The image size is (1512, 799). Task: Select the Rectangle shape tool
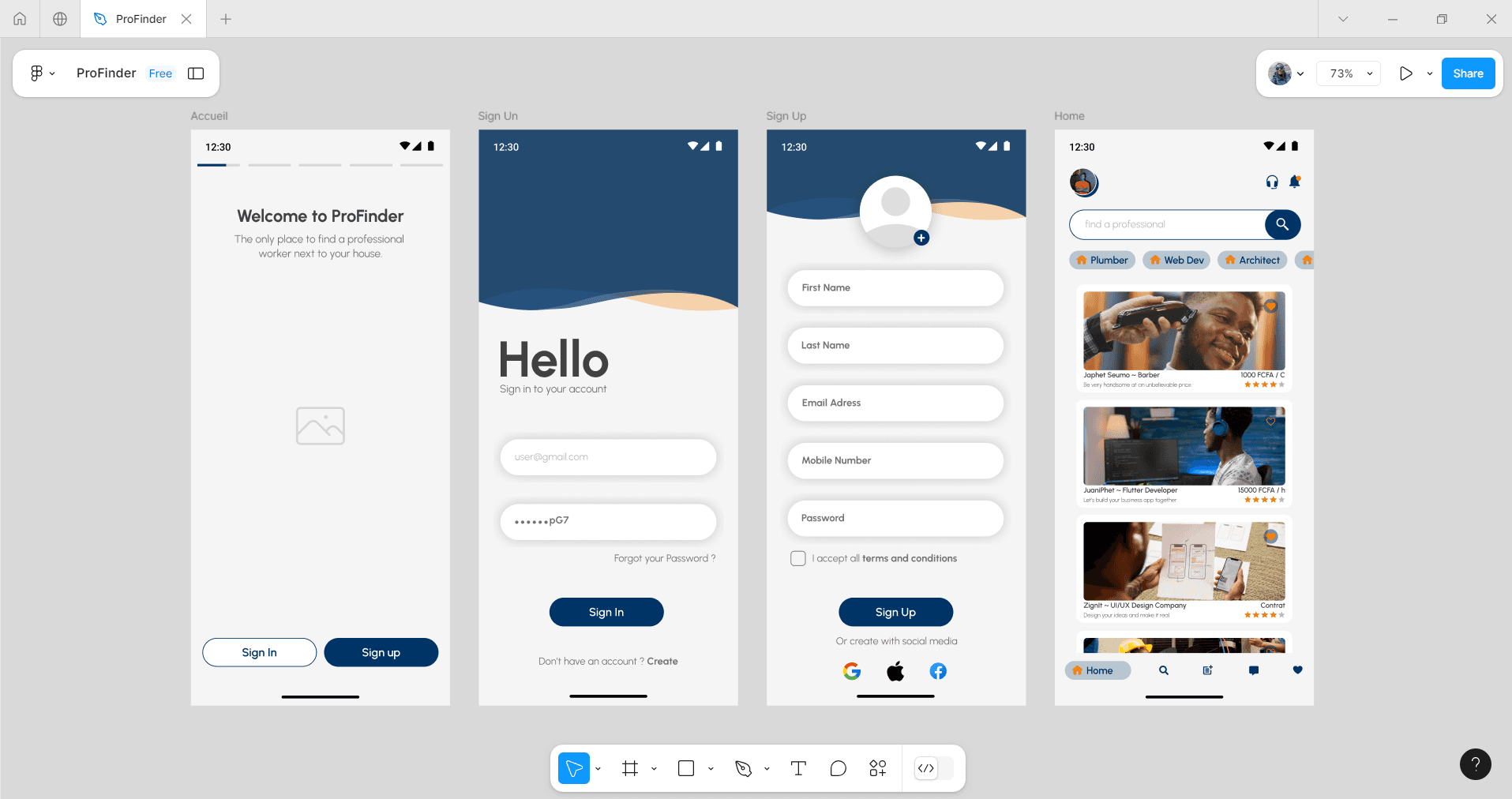pyautogui.click(x=686, y=768)
